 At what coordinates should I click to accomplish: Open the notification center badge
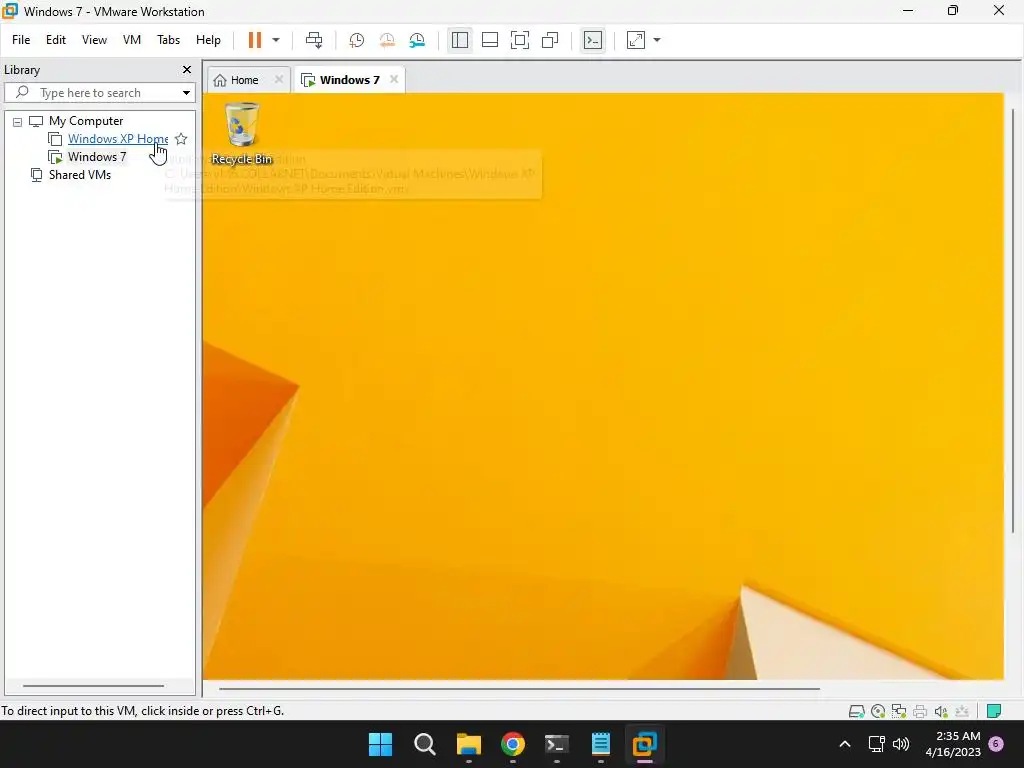point(996,744)
